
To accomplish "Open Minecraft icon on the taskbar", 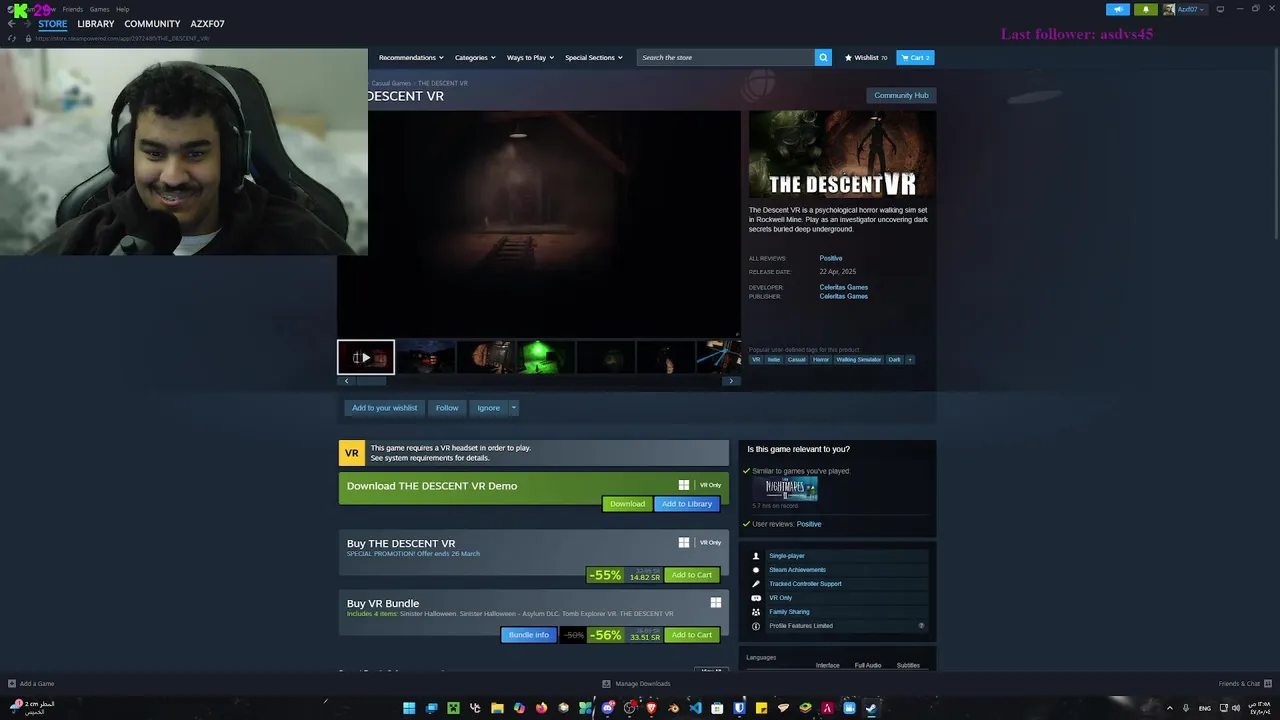I will [x=453, y=708].
